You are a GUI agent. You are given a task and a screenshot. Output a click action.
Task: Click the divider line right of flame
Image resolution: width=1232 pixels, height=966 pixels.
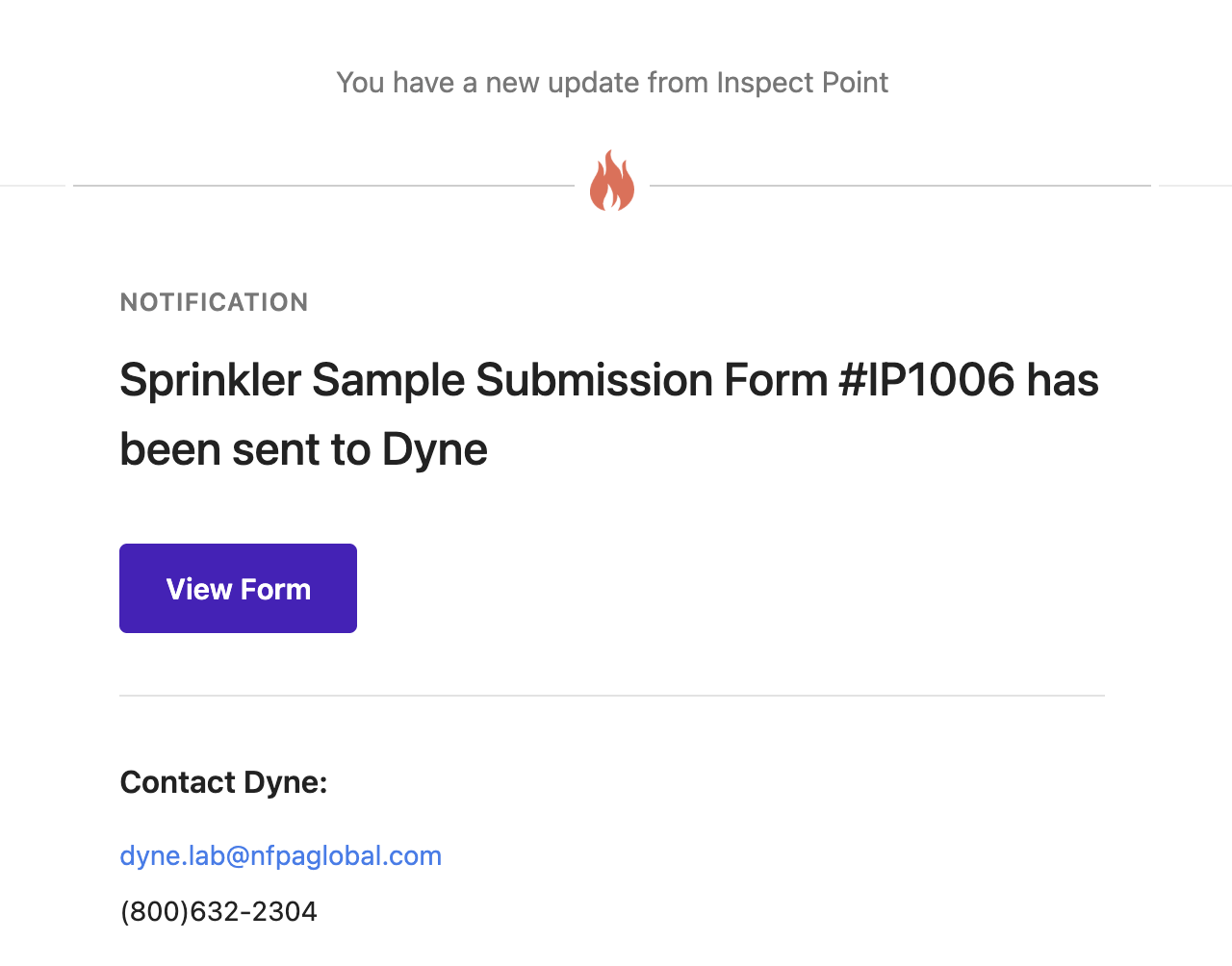point(900,185)
